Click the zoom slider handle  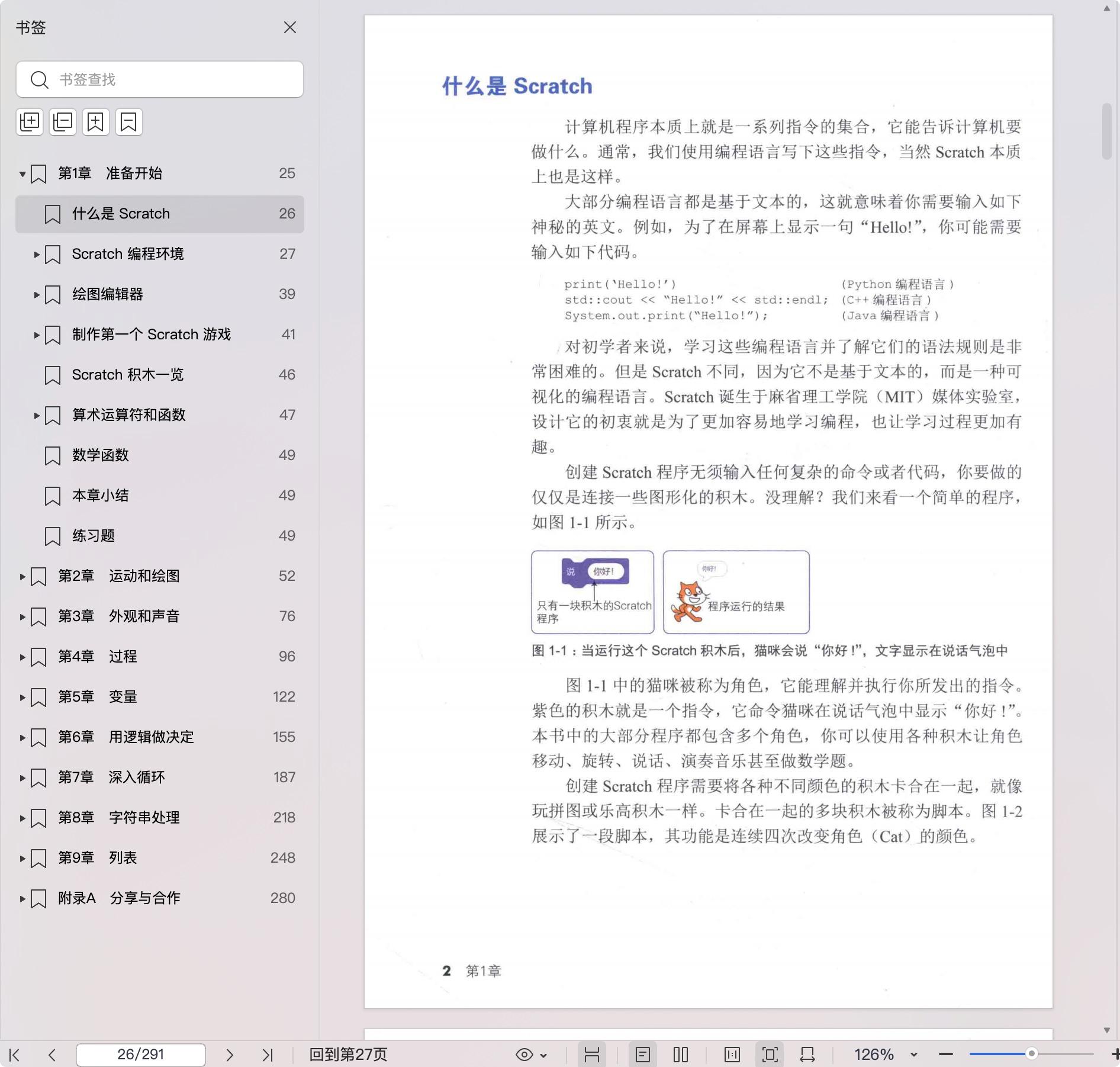pos(1032,1054)
